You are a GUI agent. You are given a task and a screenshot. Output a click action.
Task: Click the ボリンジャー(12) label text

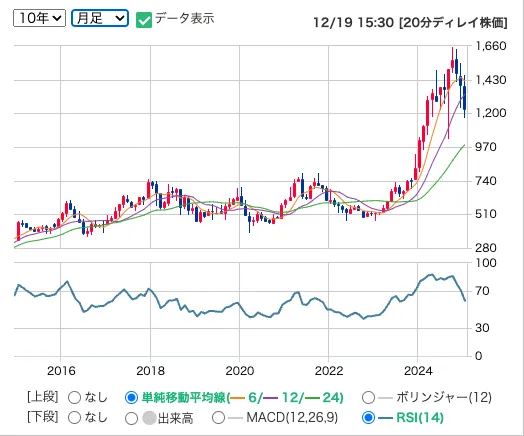pos(444,398)
